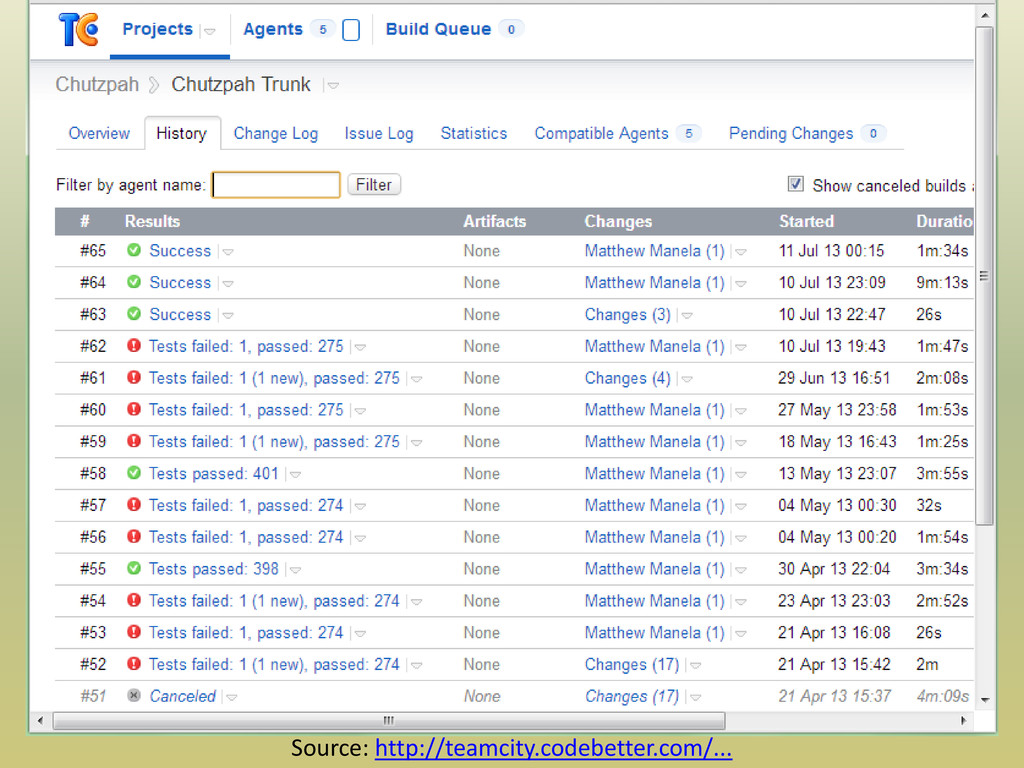The width and height of the screenshot is (1024, 768).
Task: Go to Agents in top navigation
Action: pos(273,29)
